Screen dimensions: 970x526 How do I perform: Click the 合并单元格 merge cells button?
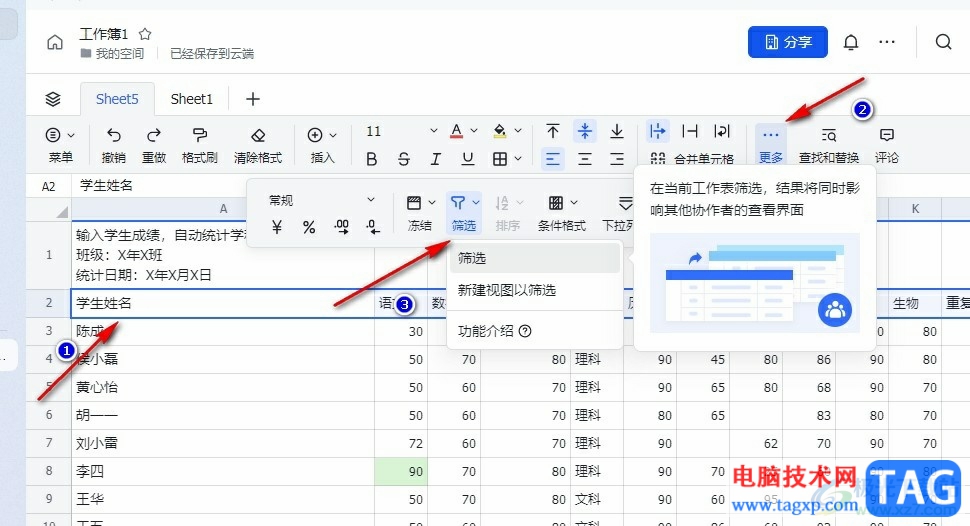692,159
